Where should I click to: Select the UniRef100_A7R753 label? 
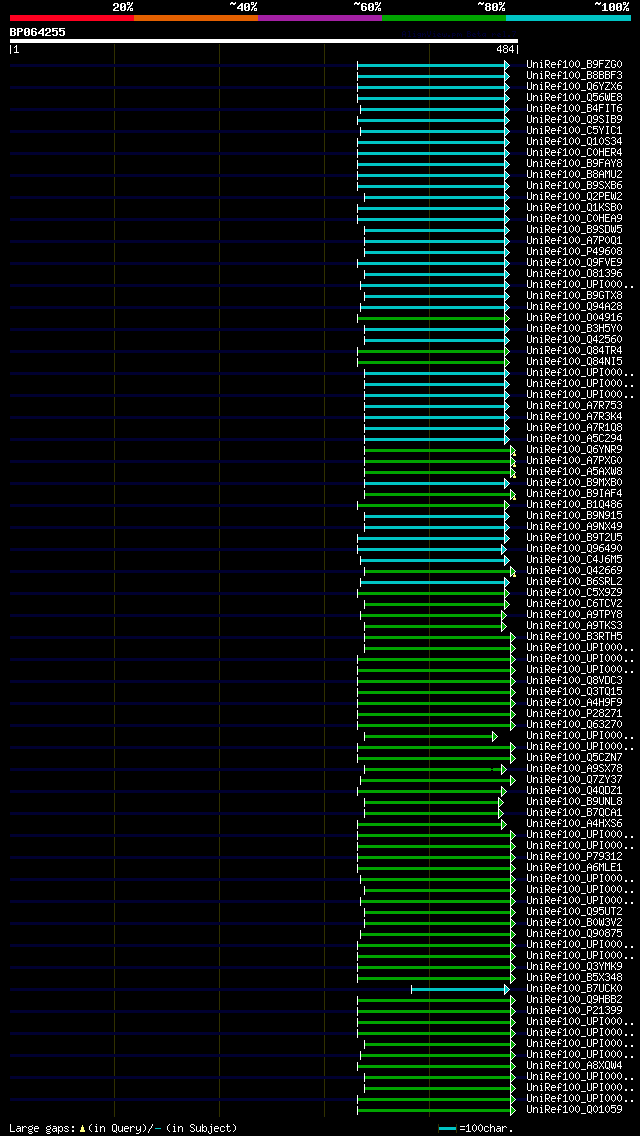tap(574, 405)
